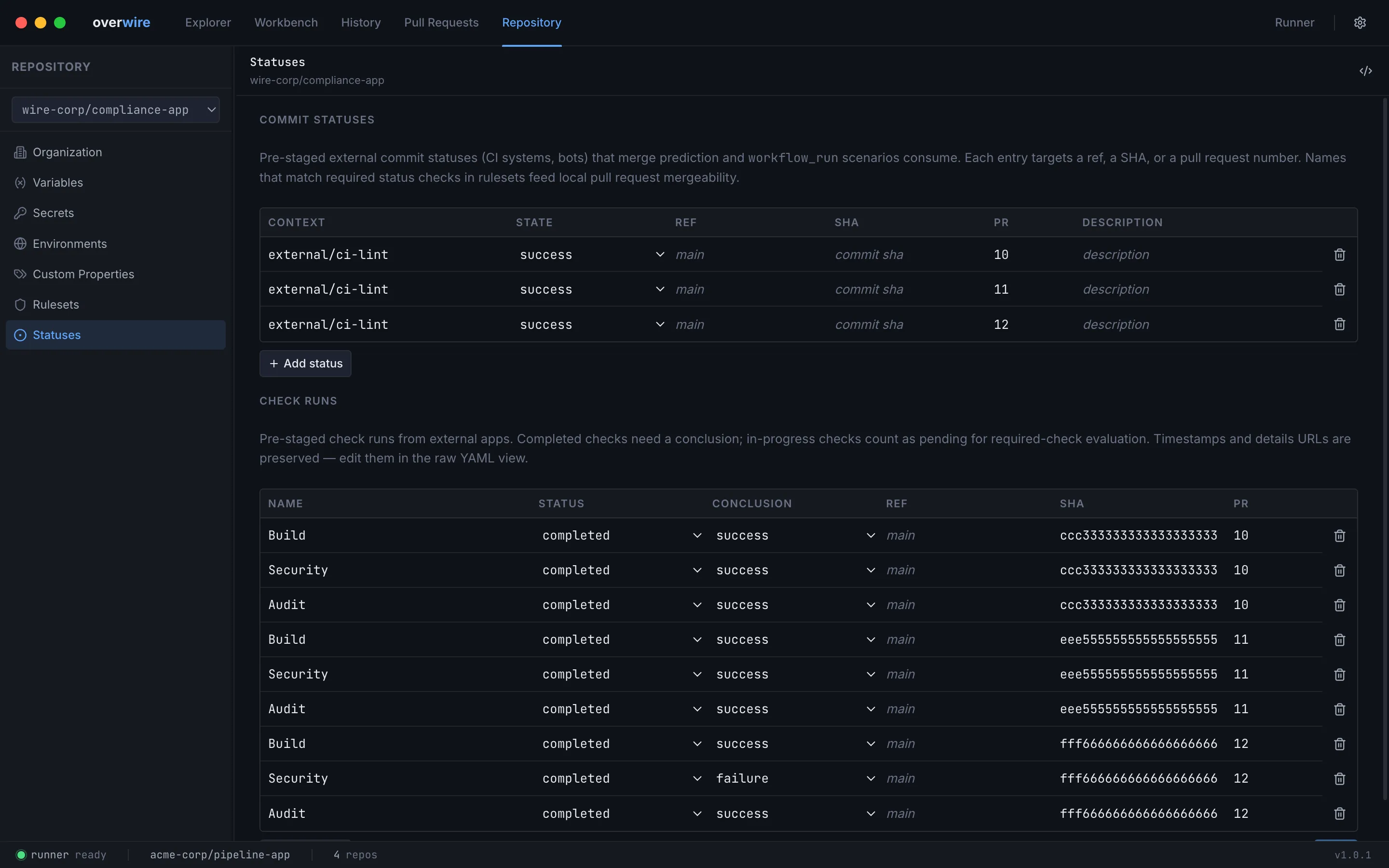Screen dimensions: 1389x868
Task: Delete Audit check run for PR 12
Action: (1339, 814)
